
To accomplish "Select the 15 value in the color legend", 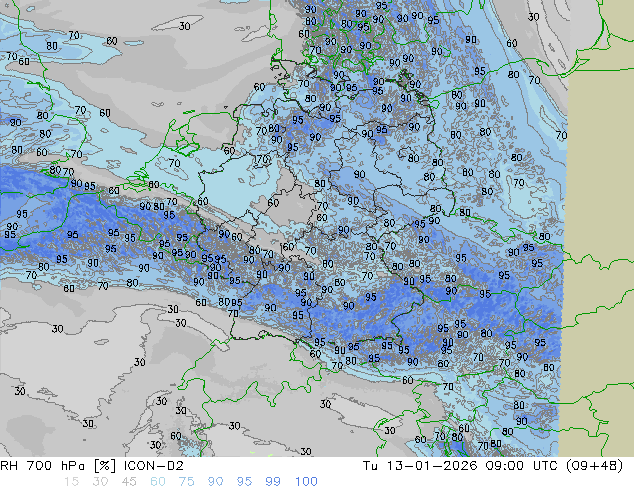I will (71, 482).
